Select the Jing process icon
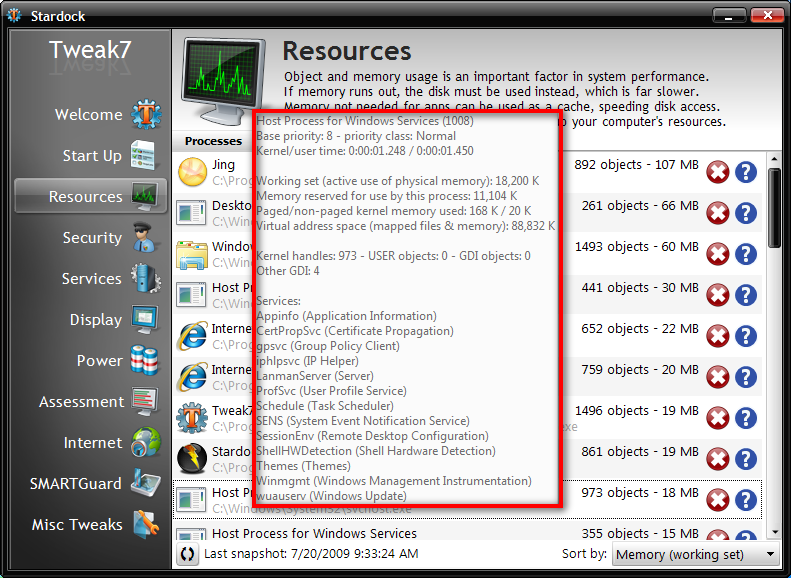Viewport: 791px width, 578px height. pos(192,172)
